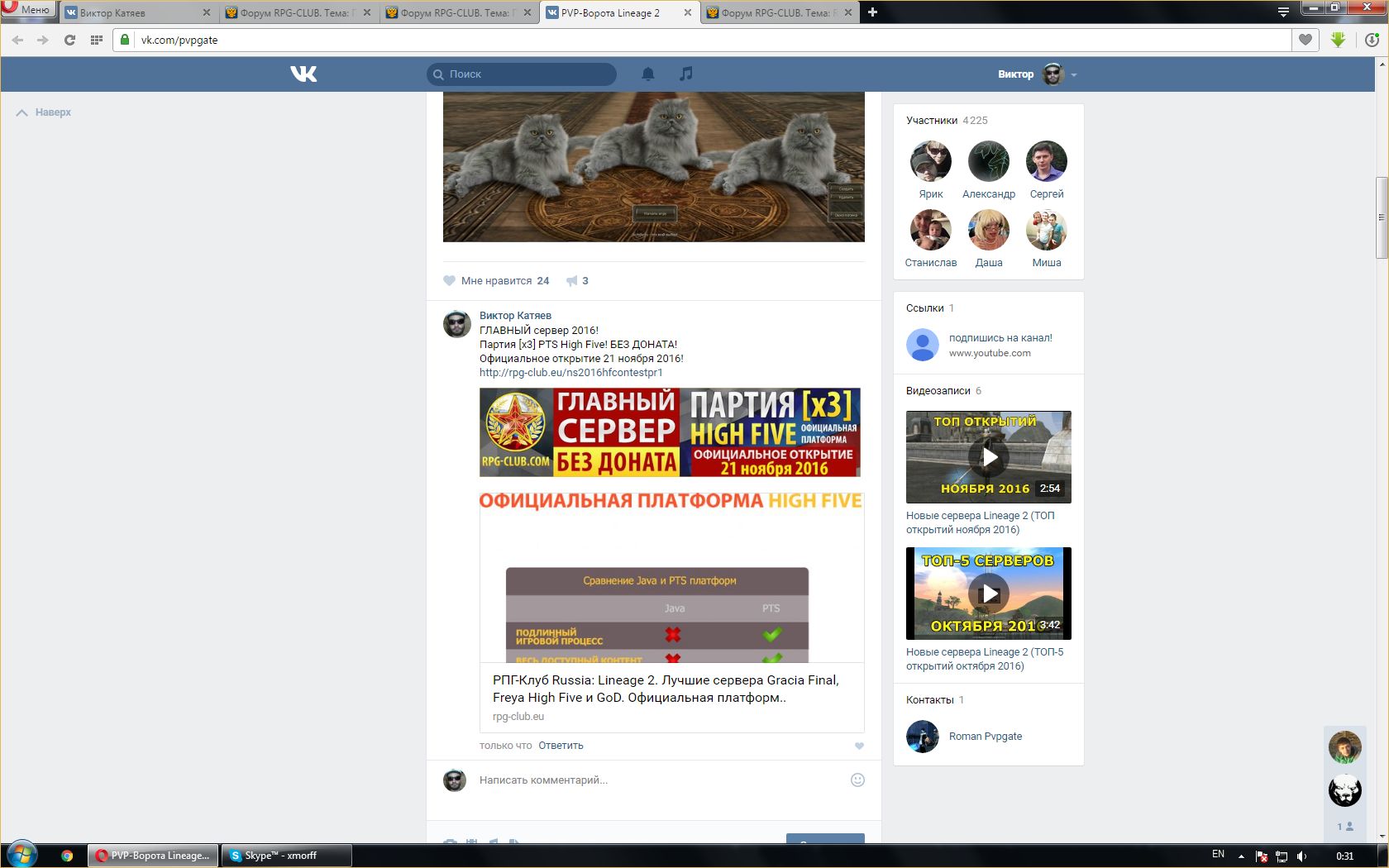The image size is (1389, 868).
Task: Open a new browser tab
Action: point(872,12)
